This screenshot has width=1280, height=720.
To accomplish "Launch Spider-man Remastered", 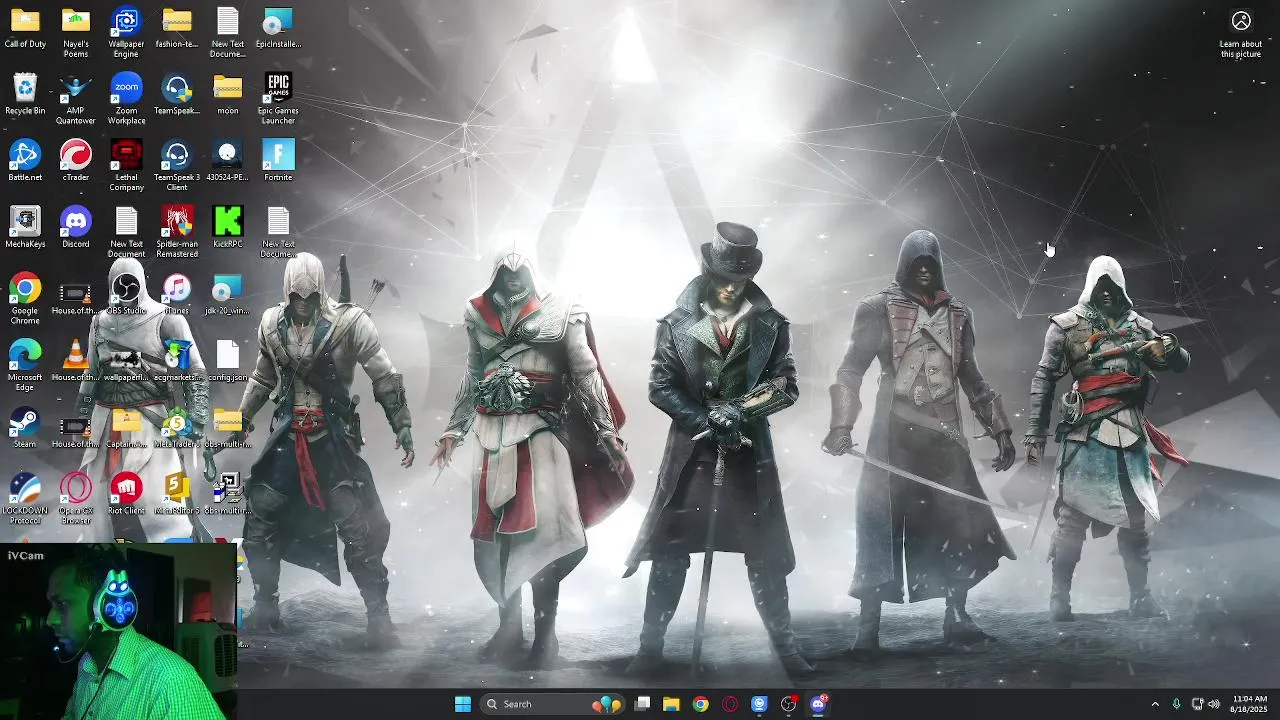I will (177, 233).
